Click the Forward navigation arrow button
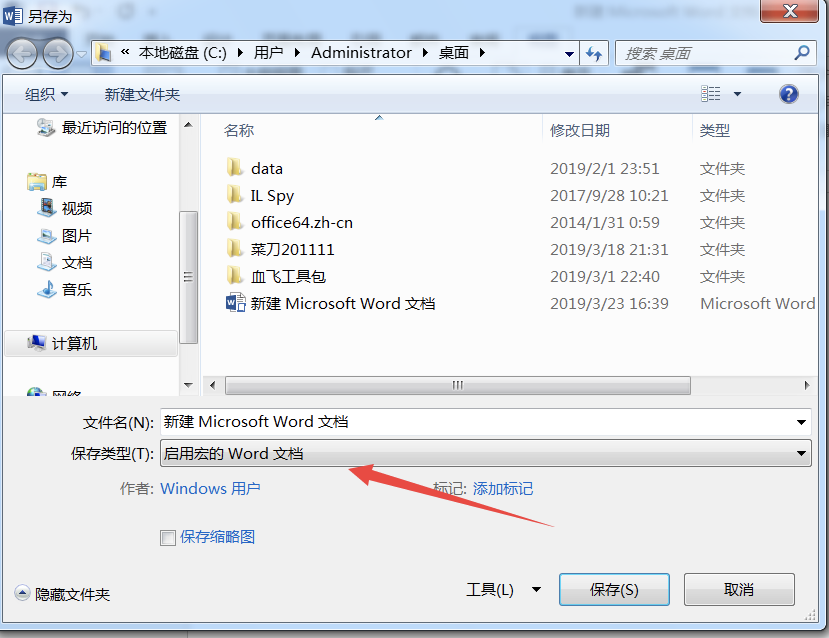This screenshot has height=638, width=829. pos(58,53)
